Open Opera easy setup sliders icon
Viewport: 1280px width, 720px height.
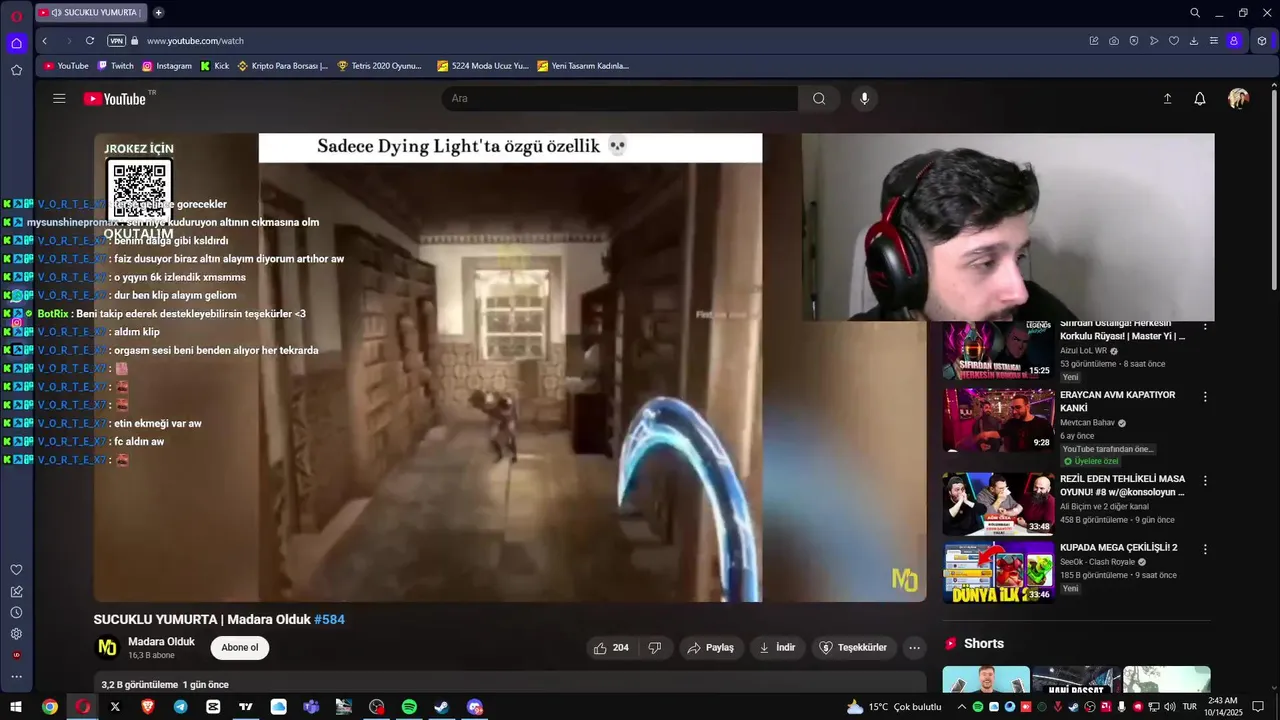click(x=1214, y=41)
